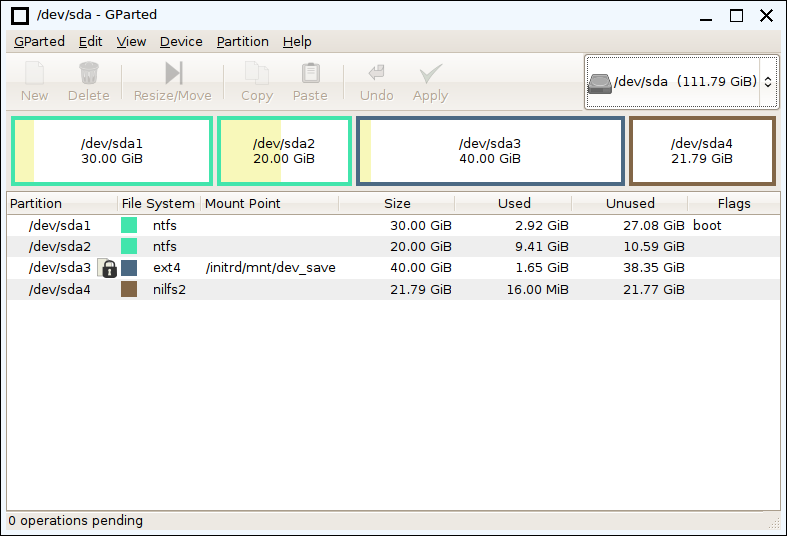Viewport: 787px width, 536px height.
Task: Click the 20.00 GiB size in the table
Action: 421,247
